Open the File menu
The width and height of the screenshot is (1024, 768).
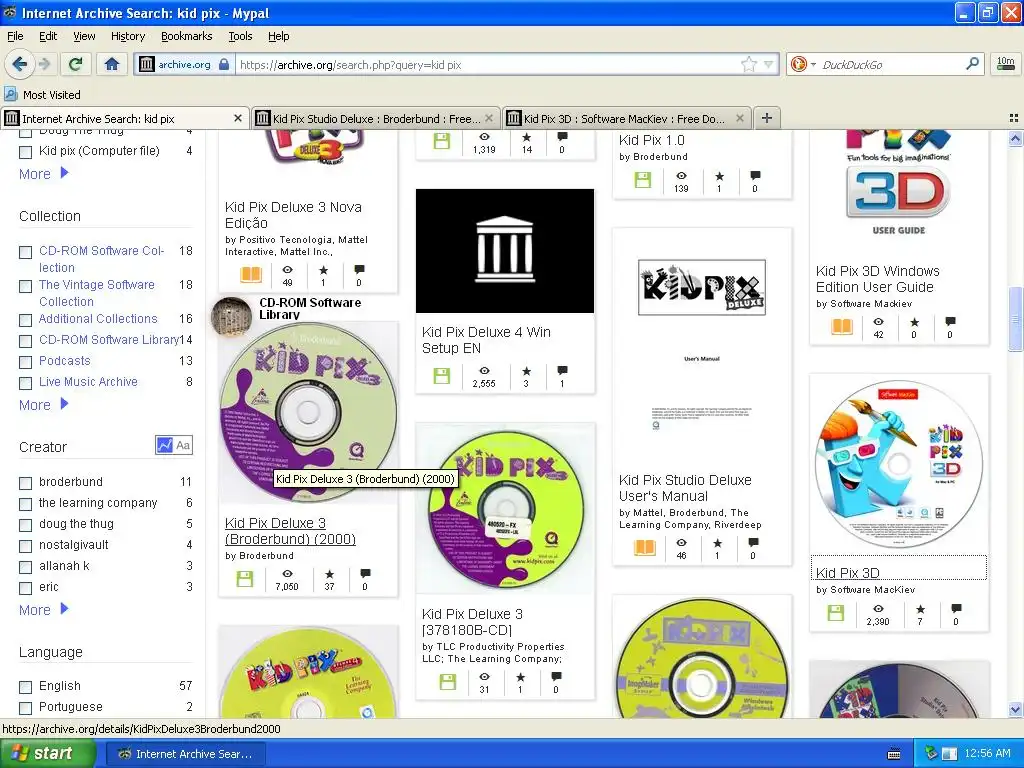point(15,36)
